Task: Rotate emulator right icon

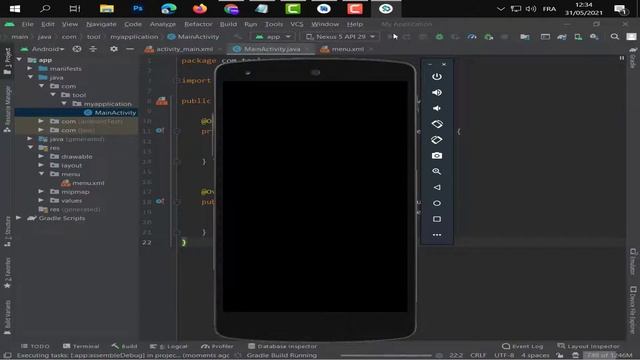Action: tap(437, 140)
